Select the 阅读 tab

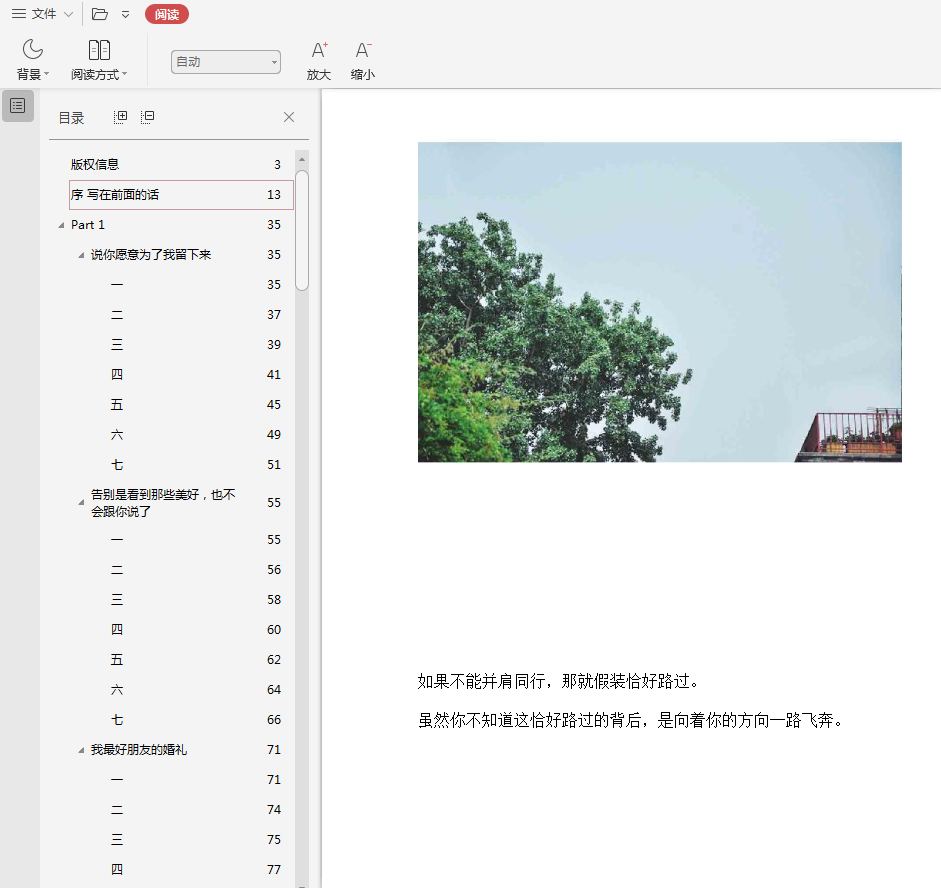167,14
